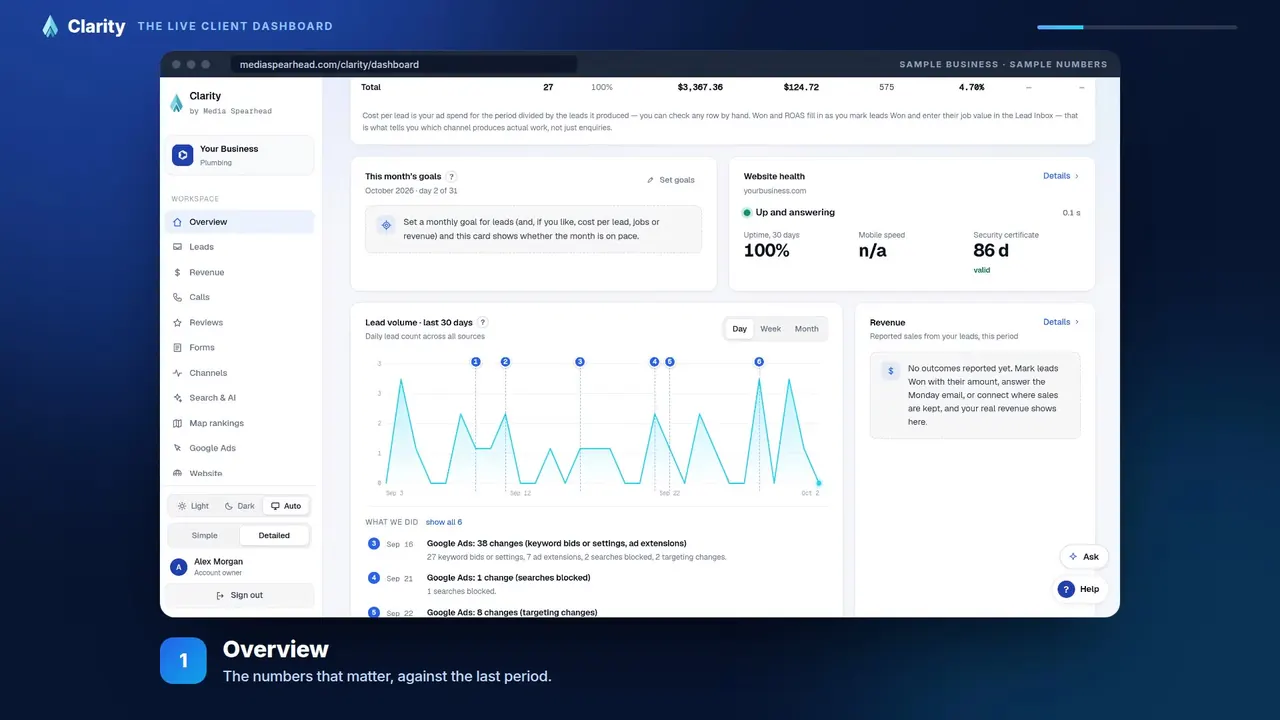Open Google Ads via its cursor icon
This screenshot has width=1280, height=720.
click(x=178, y=448)
